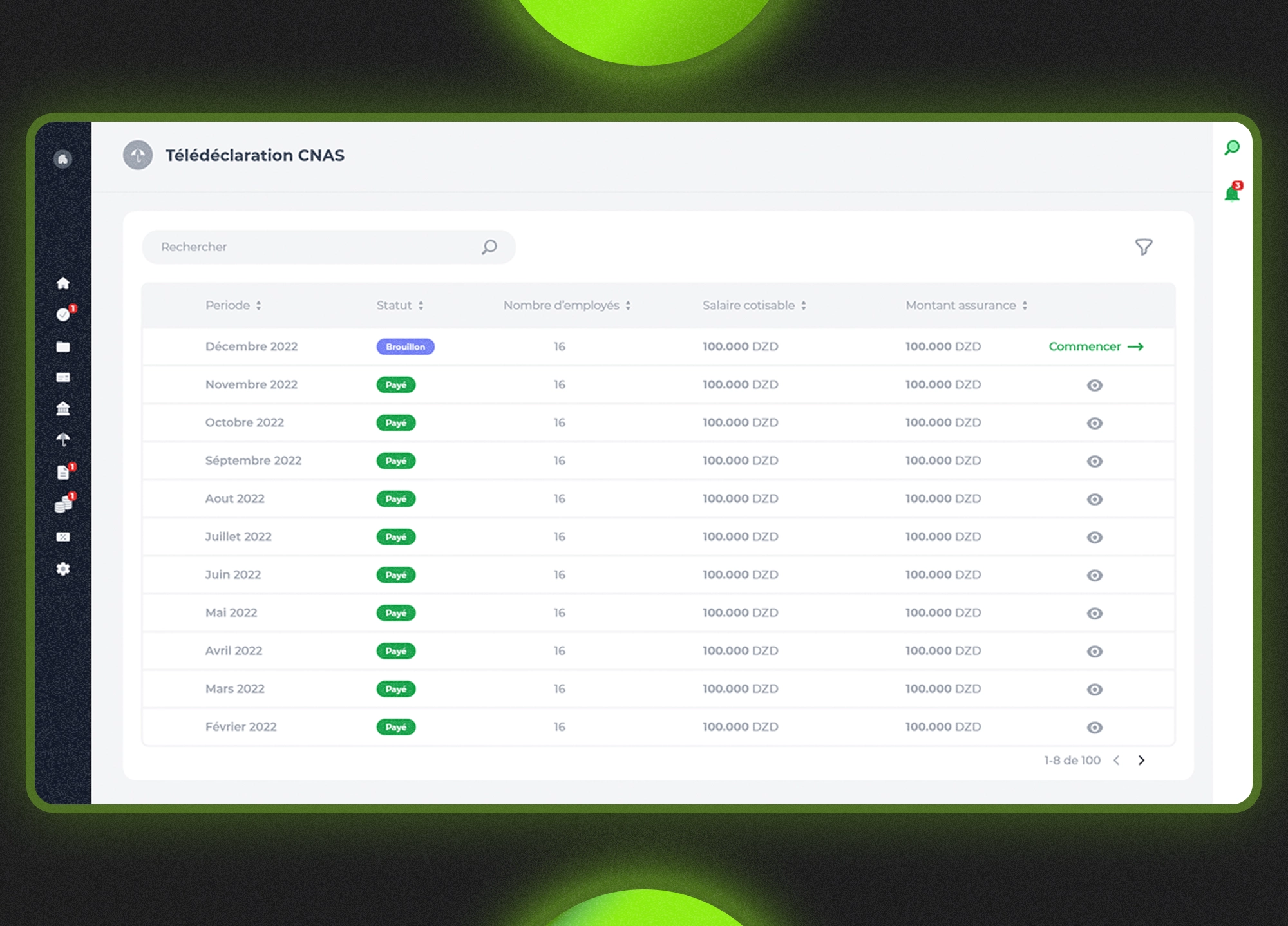
Task: Select the Aout 2022 period cell
Action: click(234, 498)
